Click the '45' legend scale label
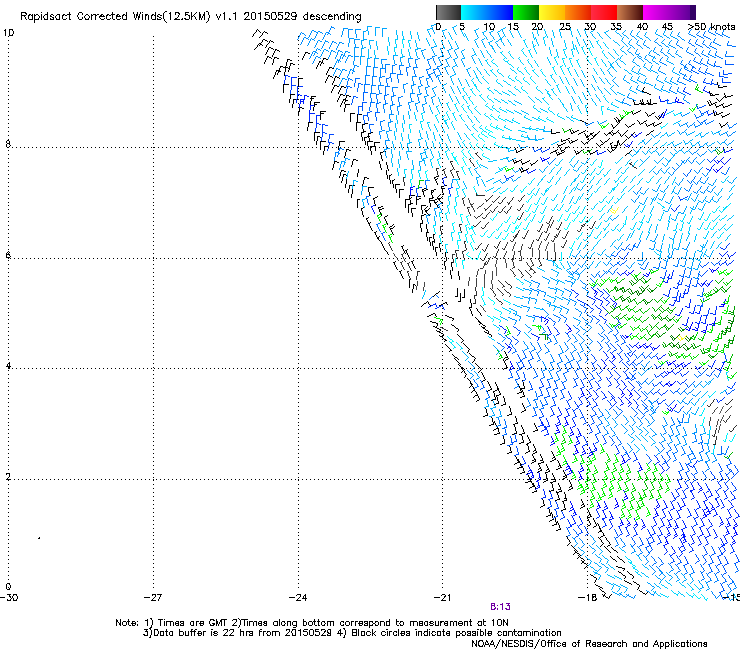Image resolution: width=740 pixels, height=650 pixels. click(x=667, y=27)
